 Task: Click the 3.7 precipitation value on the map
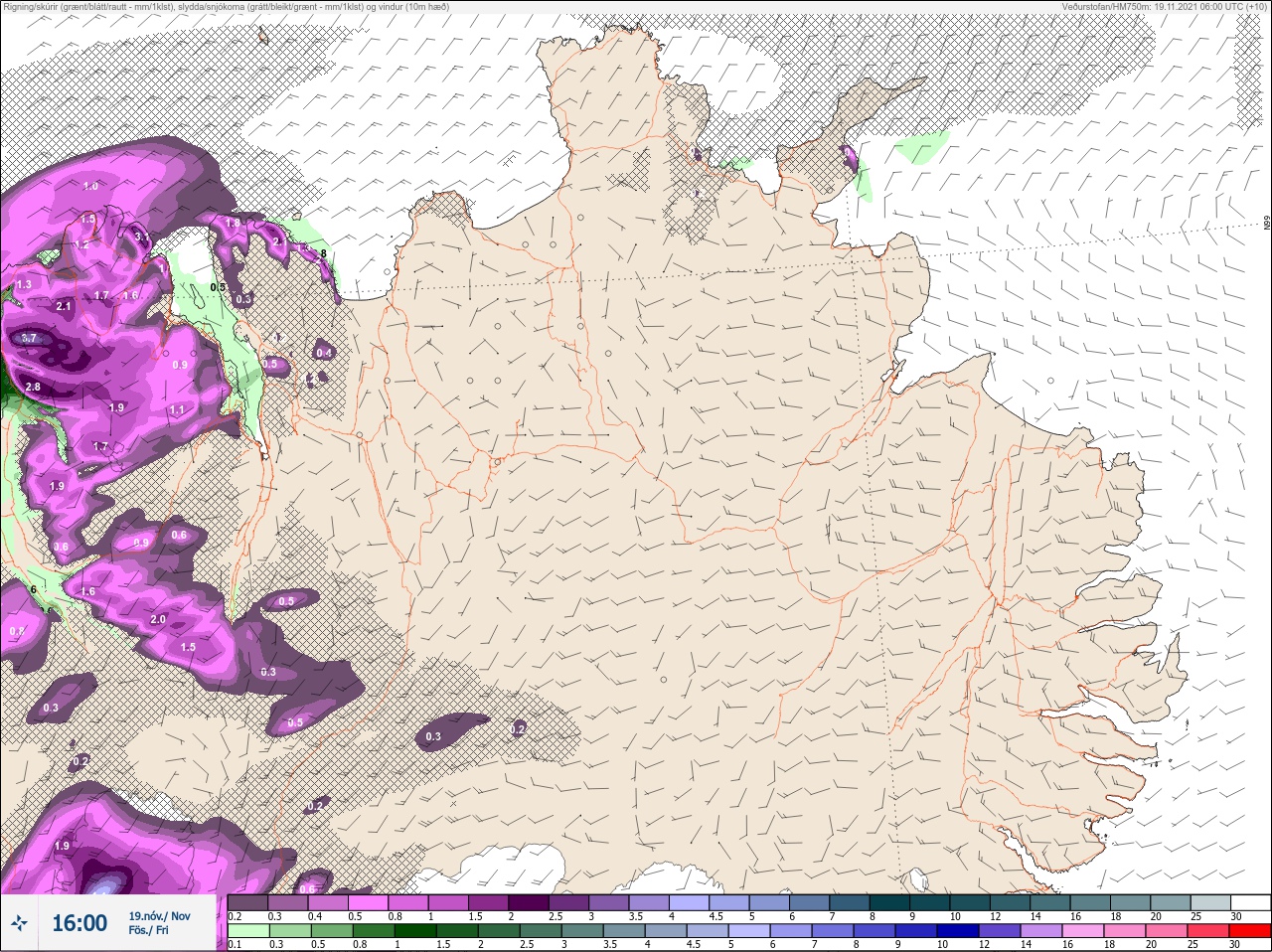pos(29,339)
